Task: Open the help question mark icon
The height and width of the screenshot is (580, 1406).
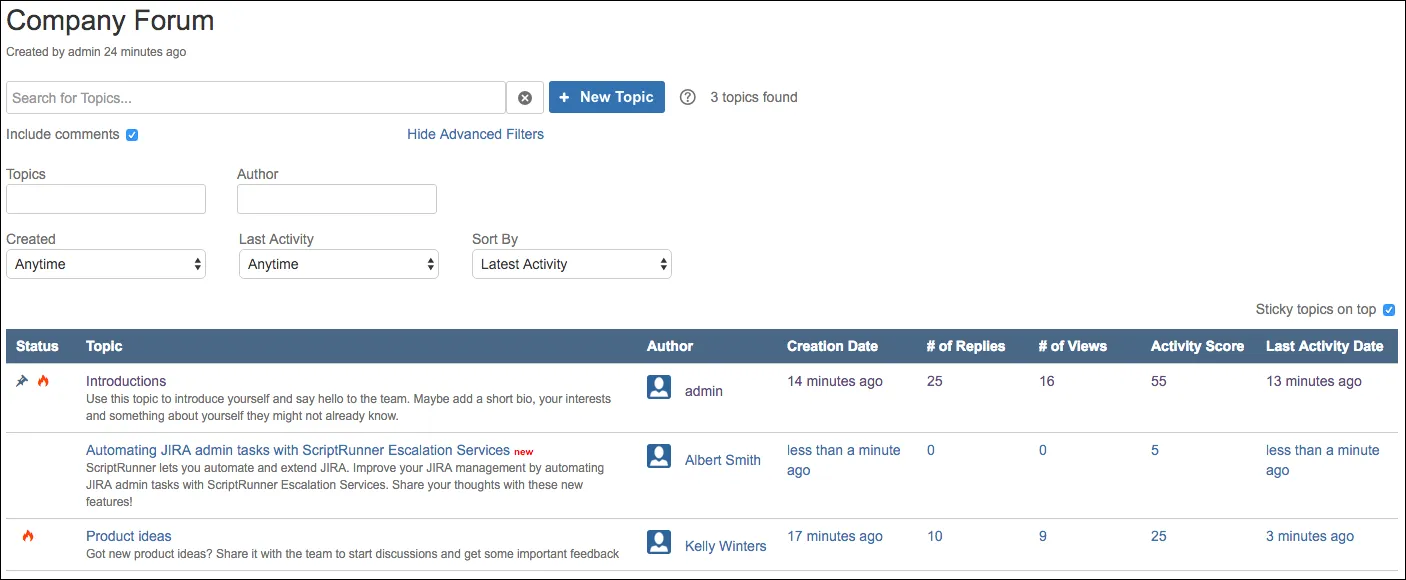Action: 687,97
